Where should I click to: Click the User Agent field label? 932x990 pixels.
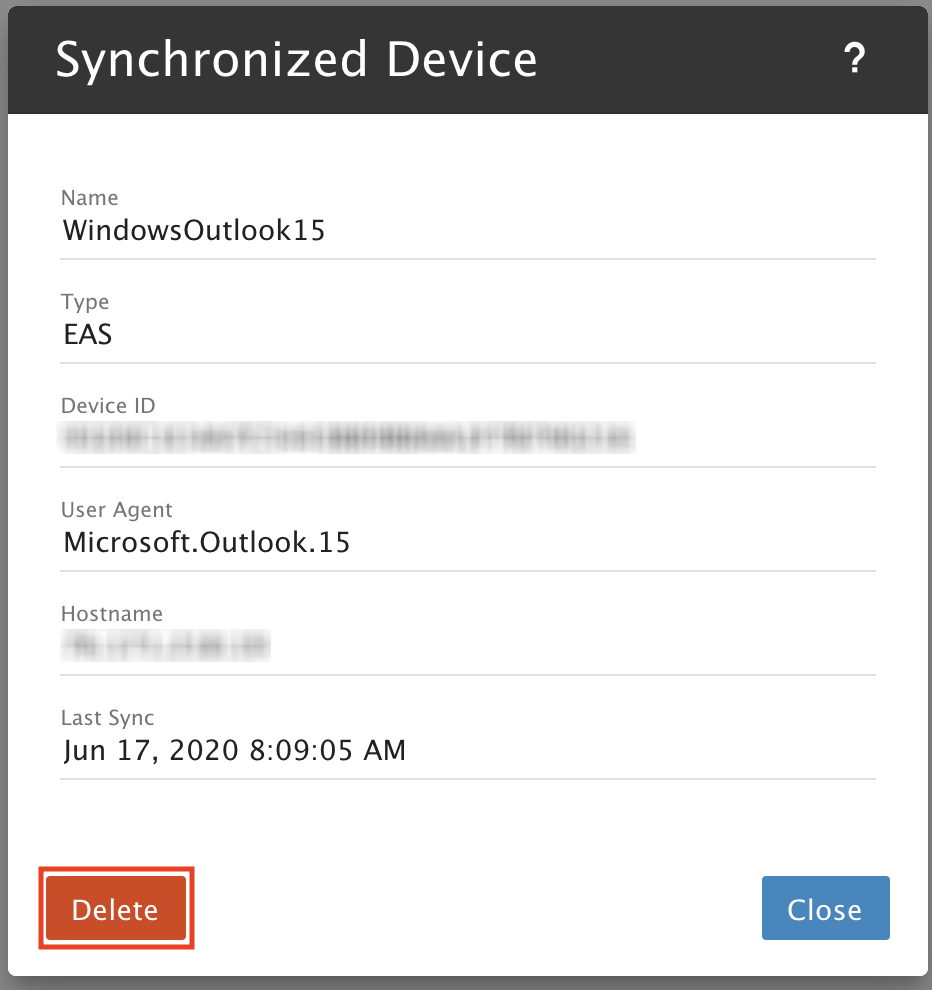point(117,510)
